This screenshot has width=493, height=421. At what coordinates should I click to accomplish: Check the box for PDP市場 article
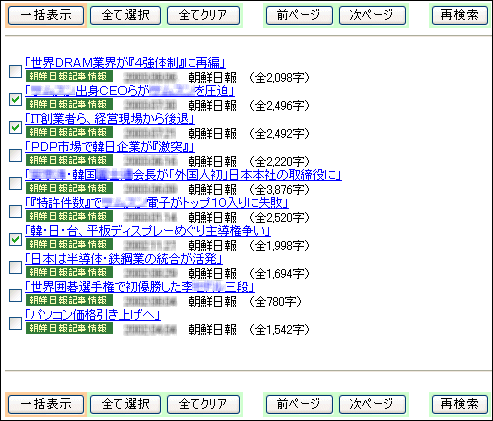(15, 155)
